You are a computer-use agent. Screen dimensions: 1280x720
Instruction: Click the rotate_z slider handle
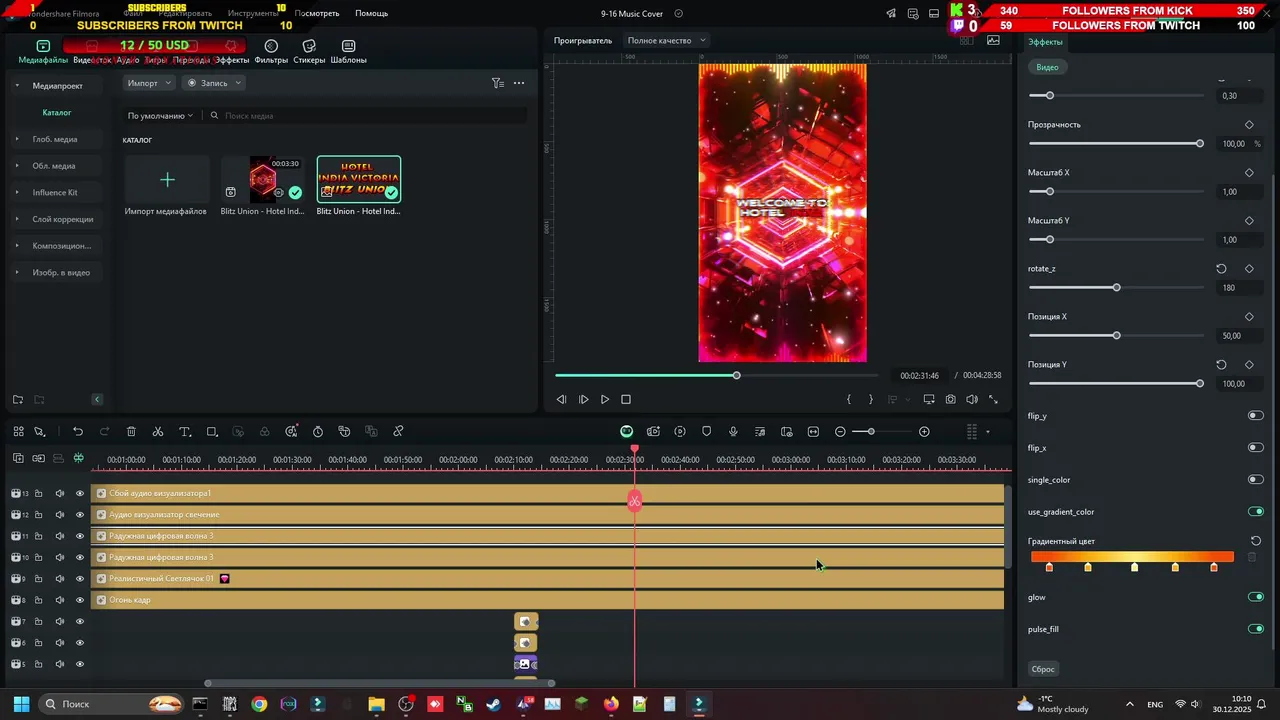point(1116,288)
